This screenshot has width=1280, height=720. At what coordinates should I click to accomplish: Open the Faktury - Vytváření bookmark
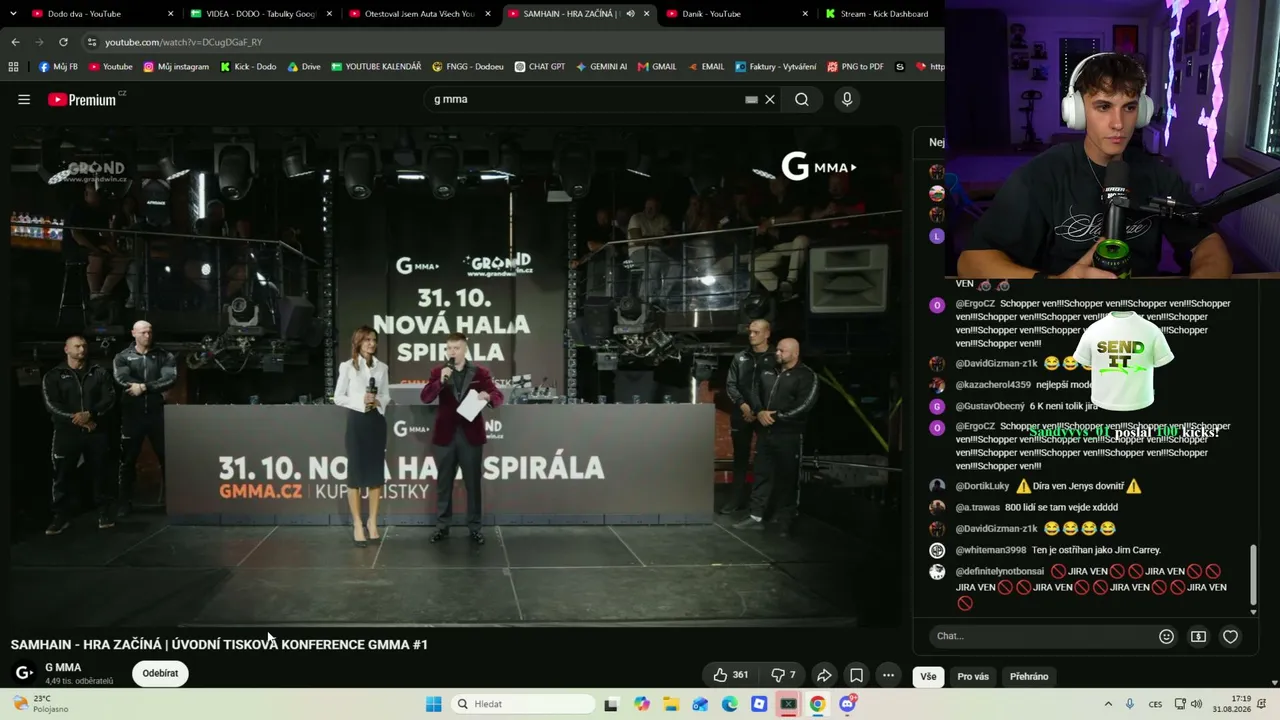775,67
